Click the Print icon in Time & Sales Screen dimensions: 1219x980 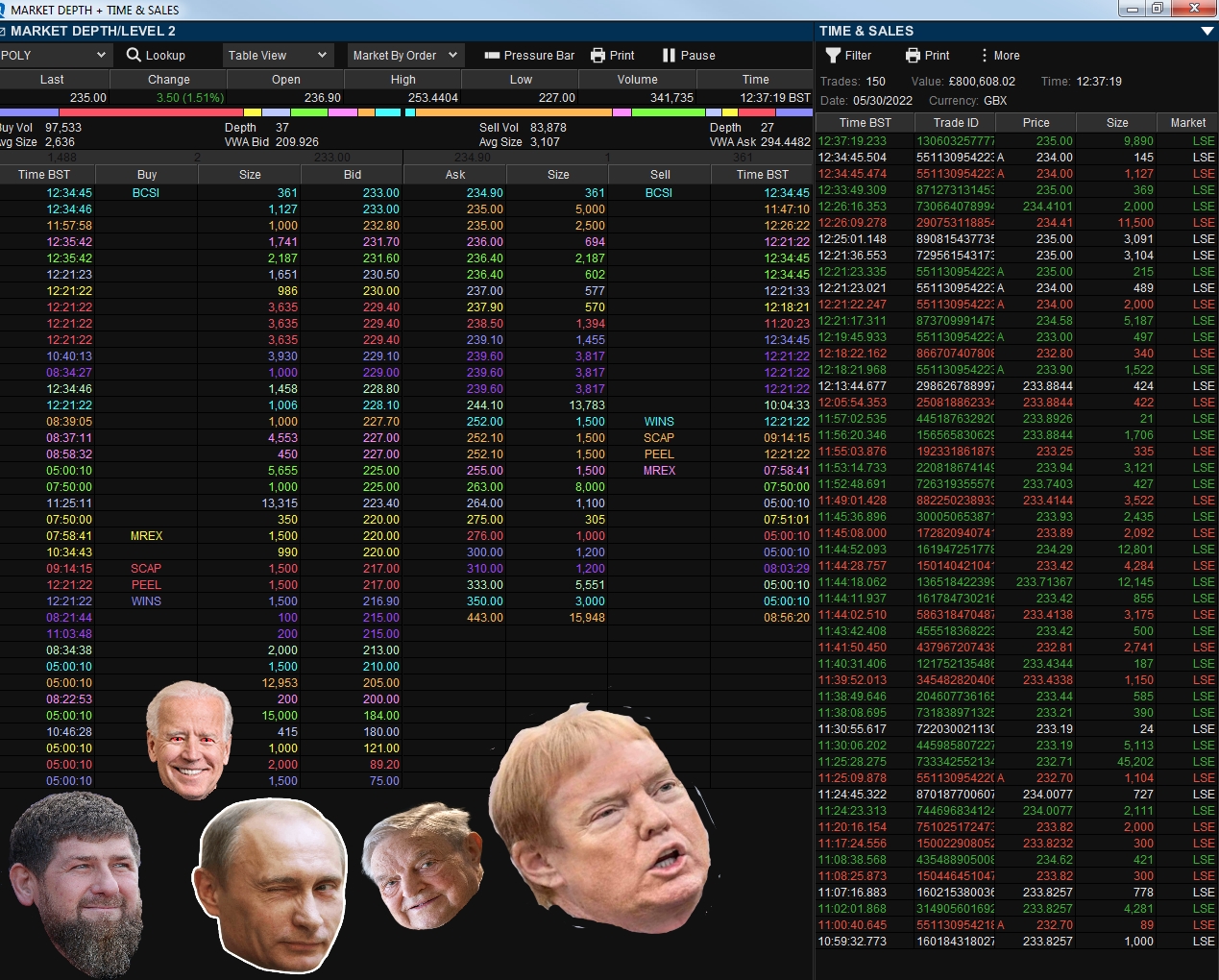tap(913, 56)
